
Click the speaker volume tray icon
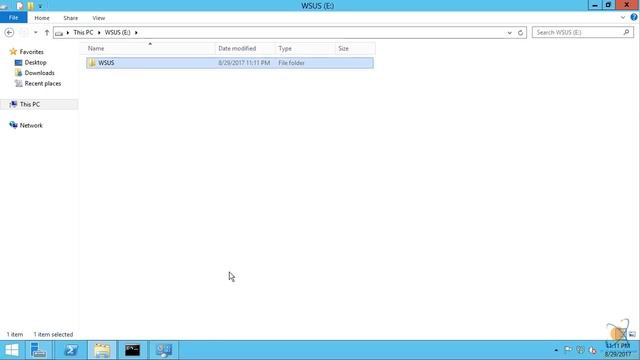click(x=593, y=350)
